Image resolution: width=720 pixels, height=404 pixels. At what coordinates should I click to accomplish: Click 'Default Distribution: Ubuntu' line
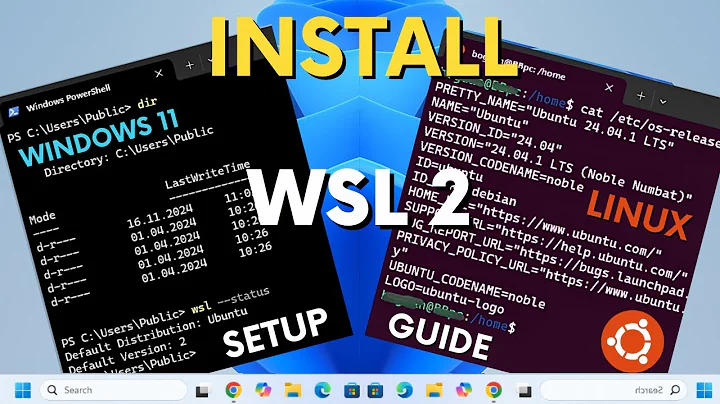[155, 333]
